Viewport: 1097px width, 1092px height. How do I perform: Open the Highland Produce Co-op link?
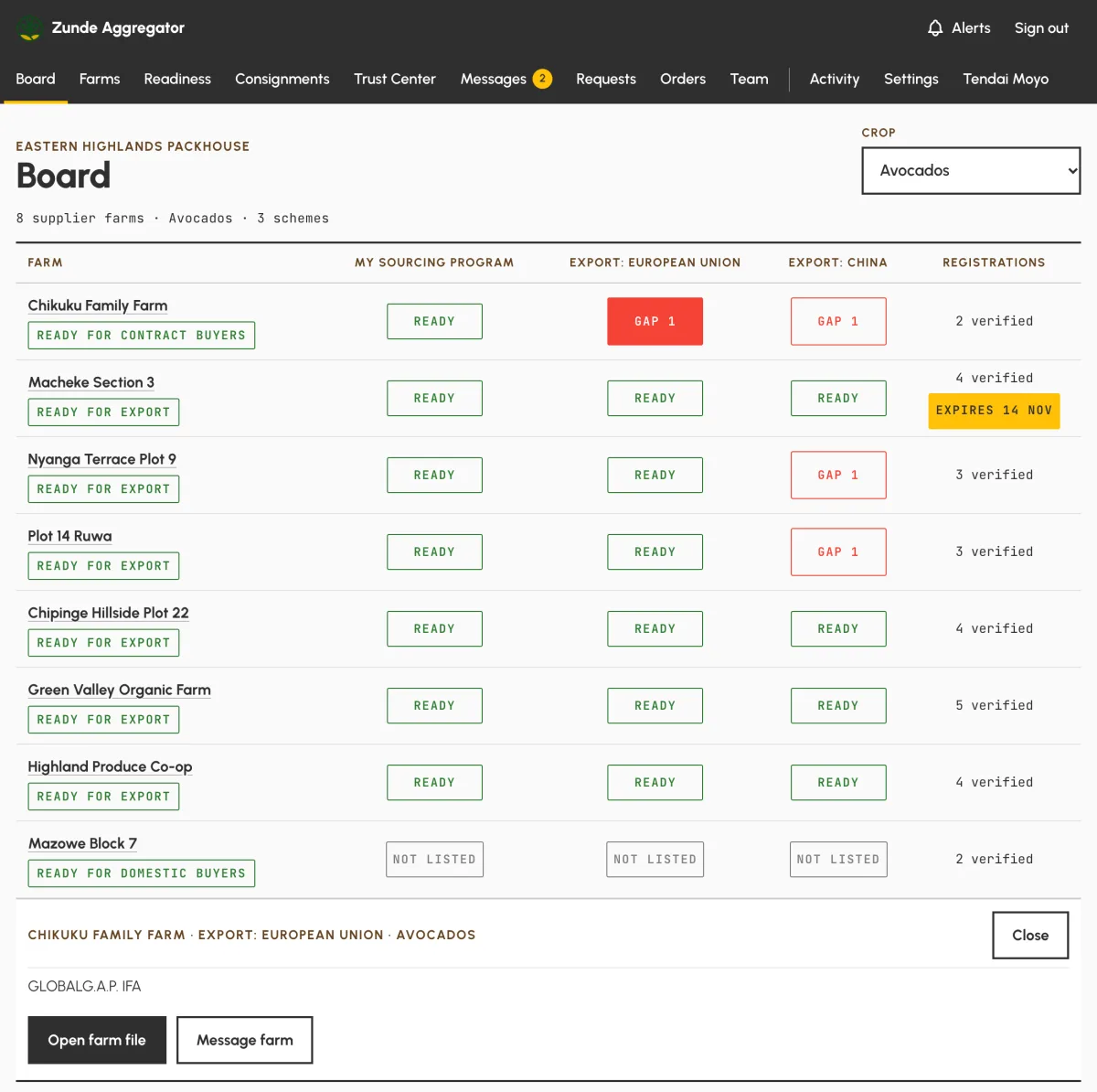[111, 766]
